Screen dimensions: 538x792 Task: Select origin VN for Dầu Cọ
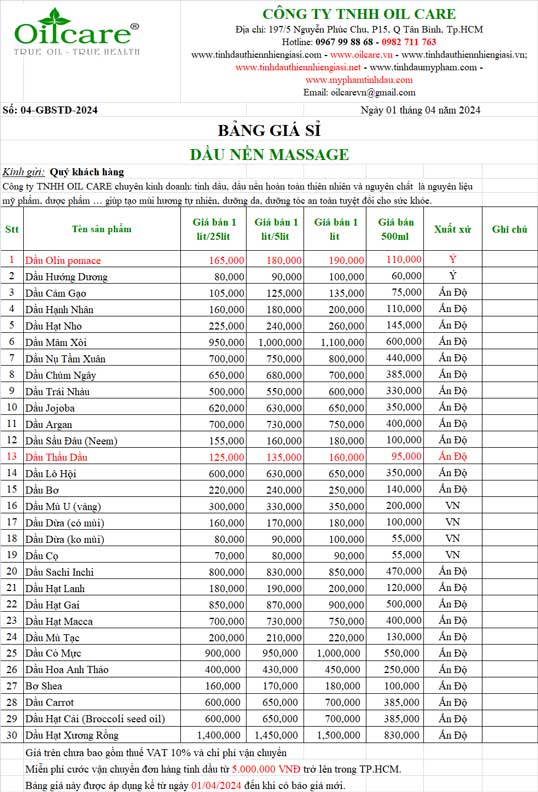[x=453, y=555]
